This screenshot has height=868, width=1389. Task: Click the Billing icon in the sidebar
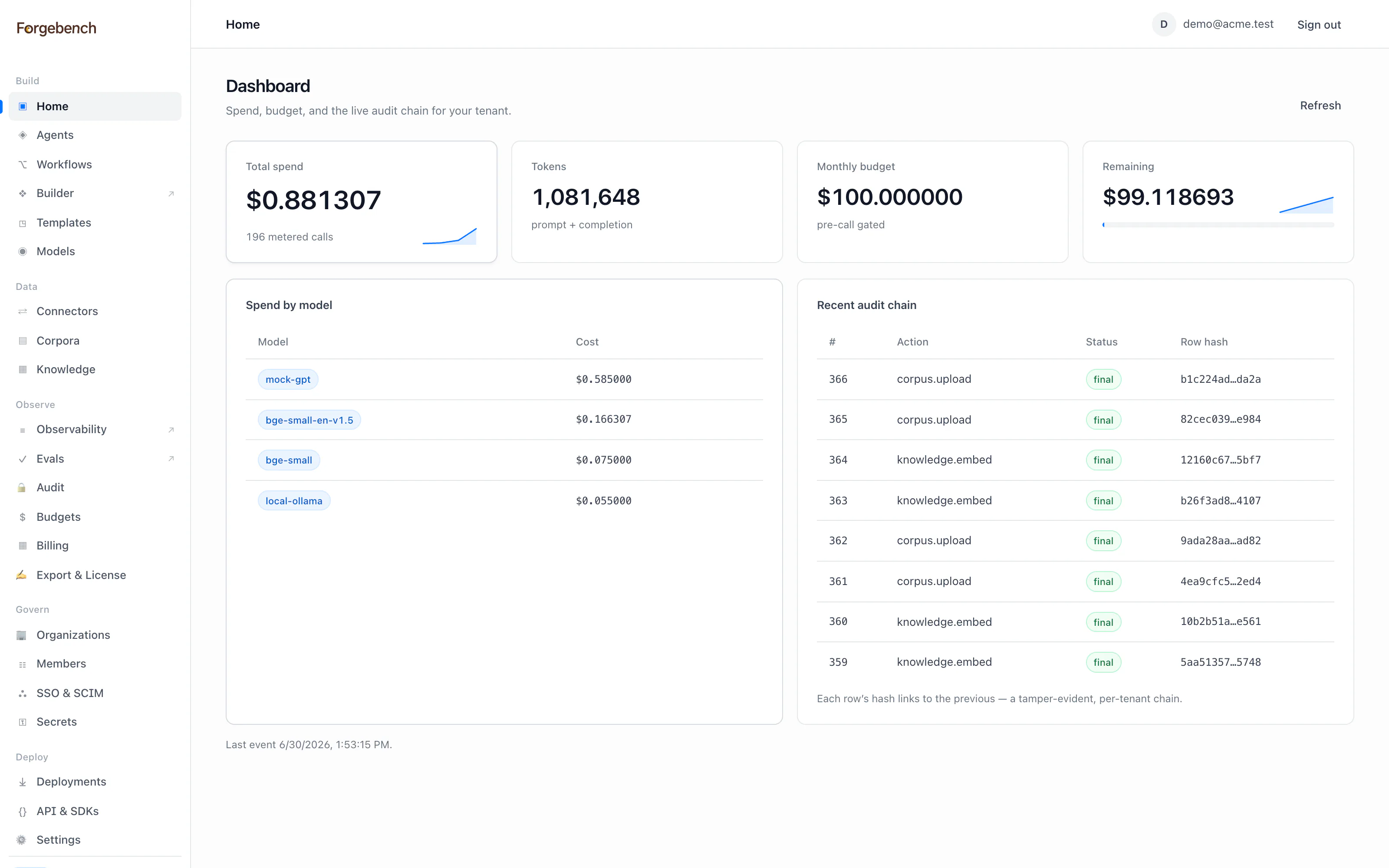click(23, 546)
